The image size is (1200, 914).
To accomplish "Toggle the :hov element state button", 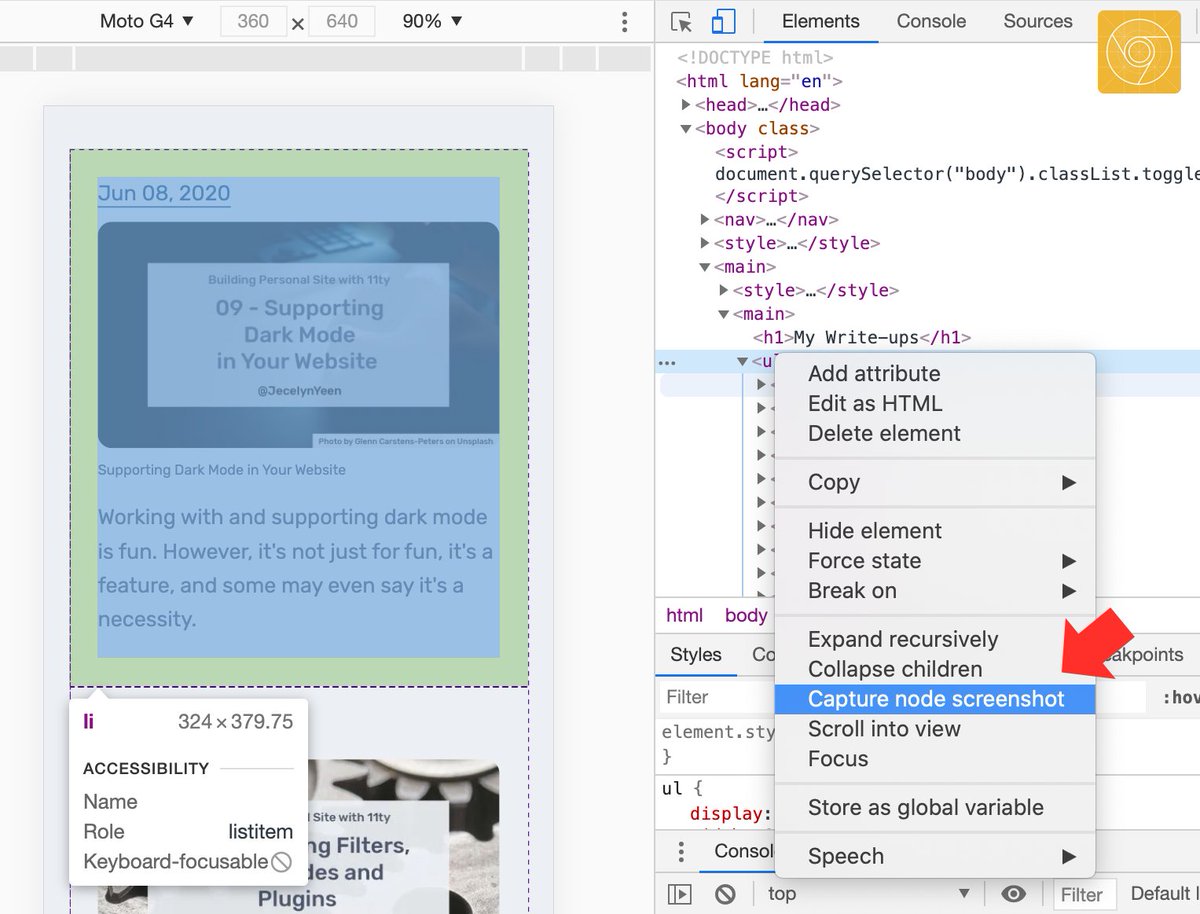I will (1181, 697).
